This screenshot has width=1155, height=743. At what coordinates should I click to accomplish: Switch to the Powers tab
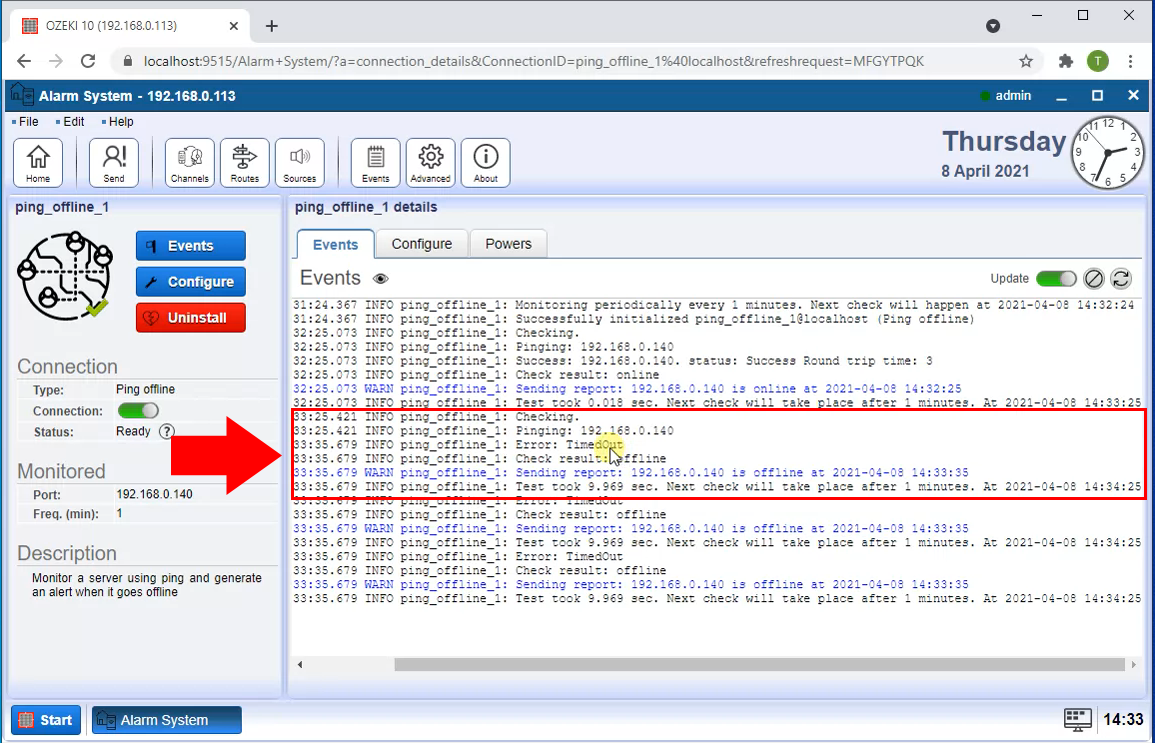pyautogui.click(x=508, y=244)
